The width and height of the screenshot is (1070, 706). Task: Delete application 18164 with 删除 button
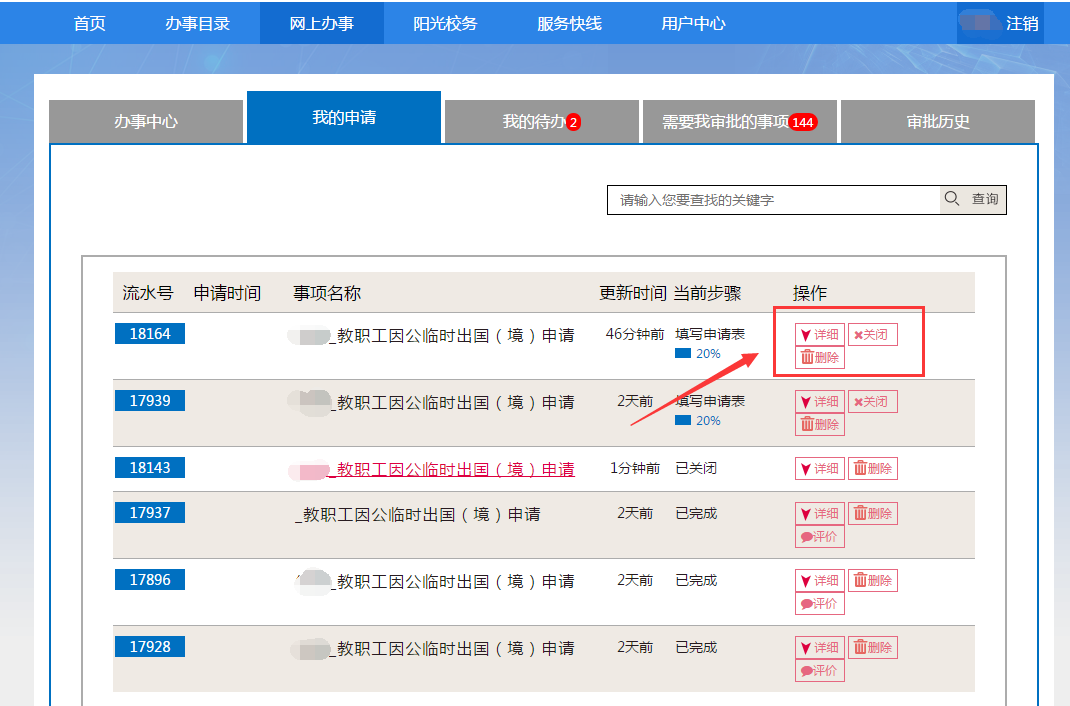pos(820,358)
